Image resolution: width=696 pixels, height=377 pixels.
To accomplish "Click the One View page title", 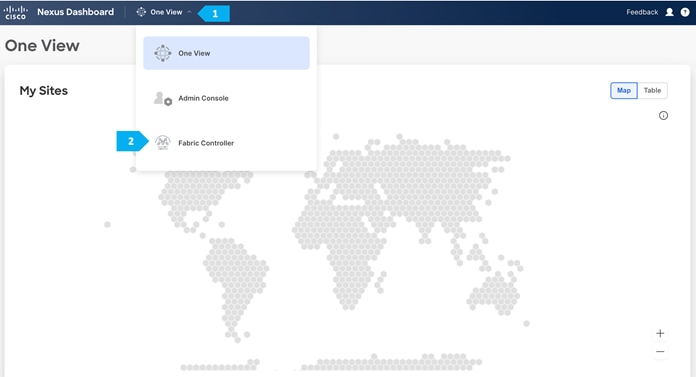I will pyautogui.click(x=42, y=45).
